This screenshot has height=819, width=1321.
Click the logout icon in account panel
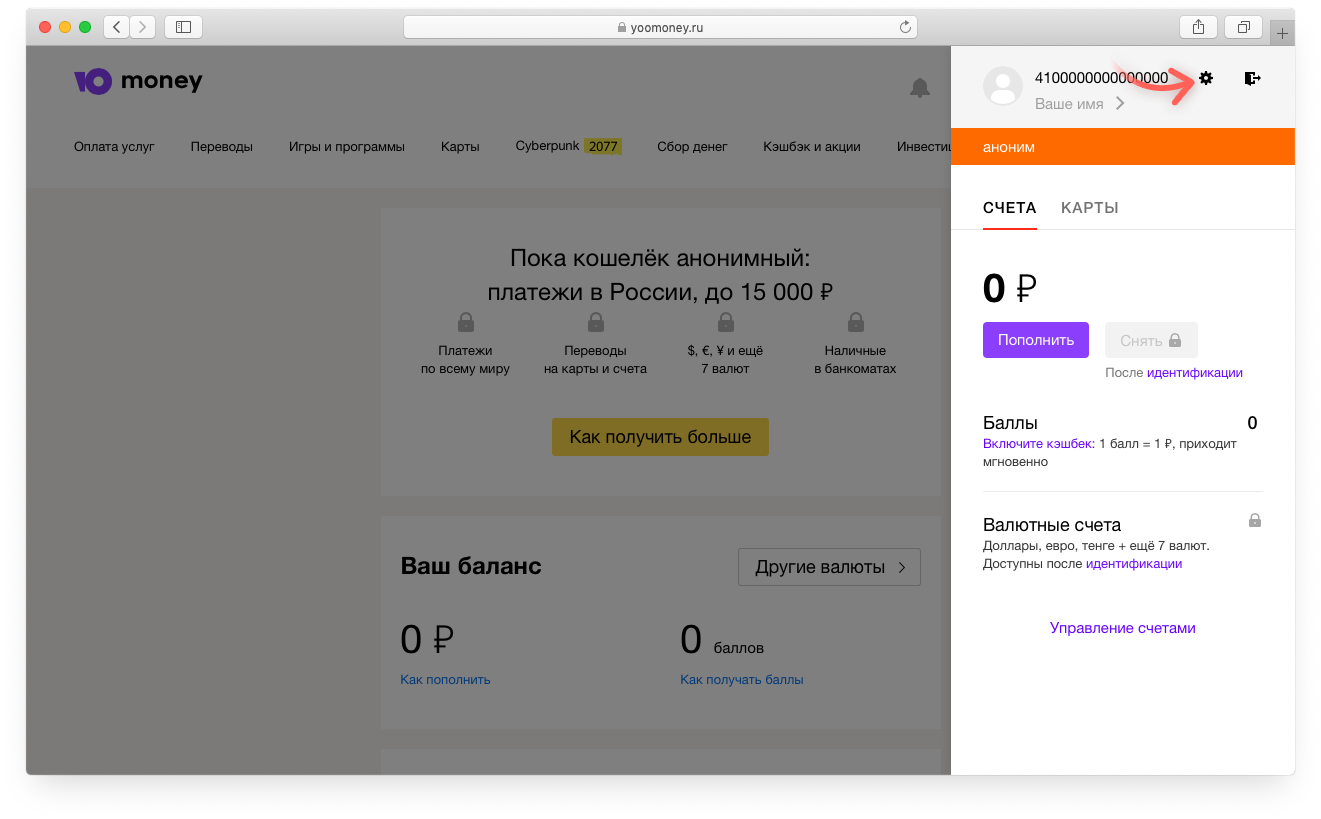click(x=1252, y=78)
